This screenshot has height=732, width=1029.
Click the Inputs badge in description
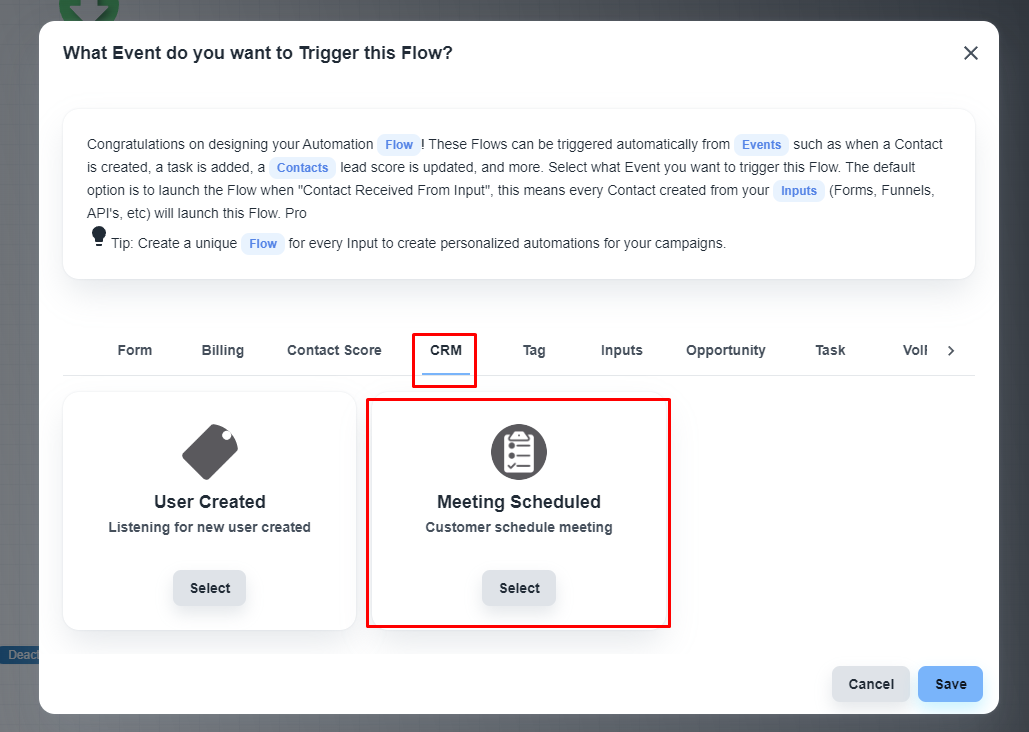click(x=798, y=190)
